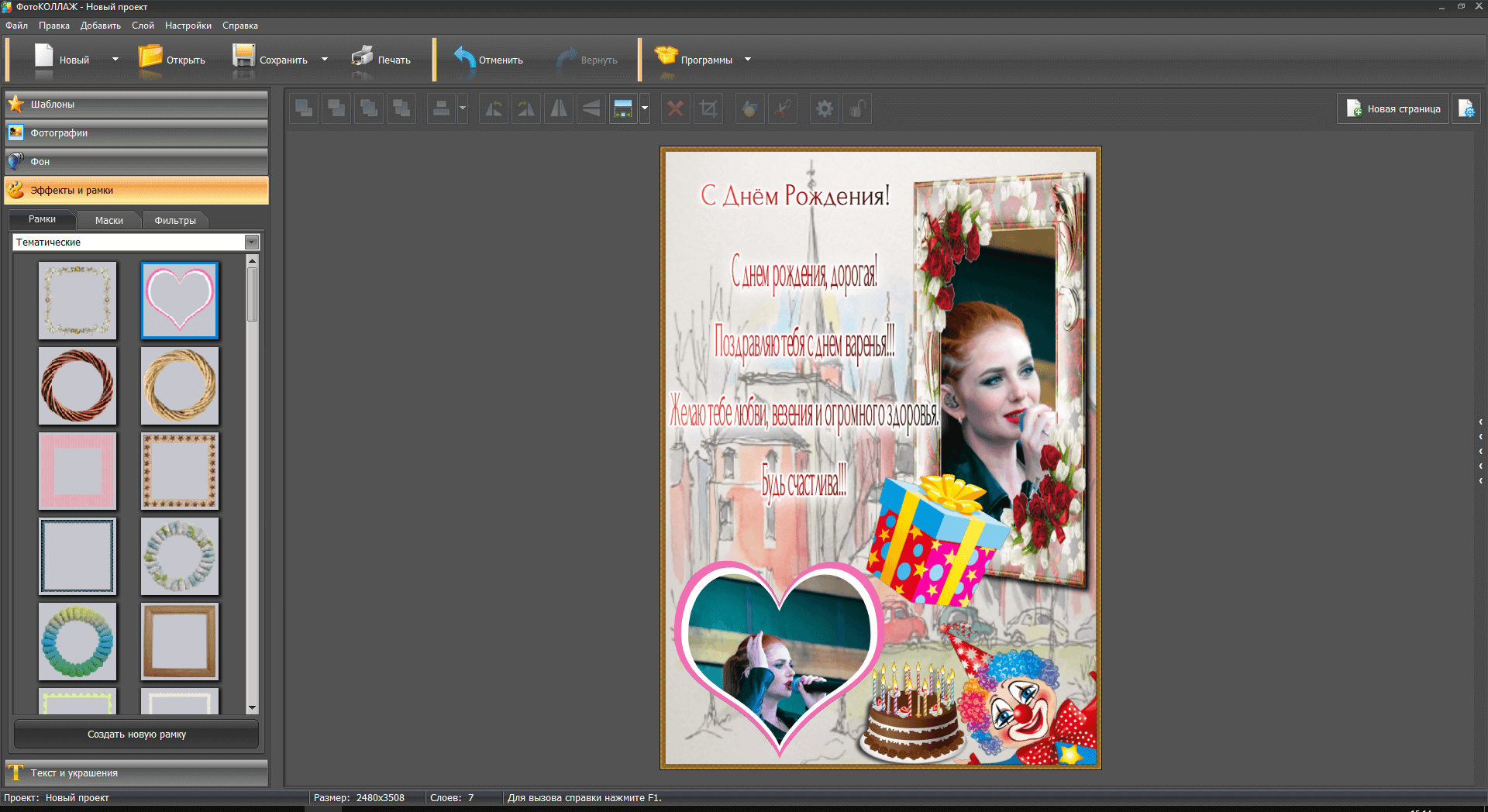
Task: Delete selected object with red X
Action: (676, 108)
